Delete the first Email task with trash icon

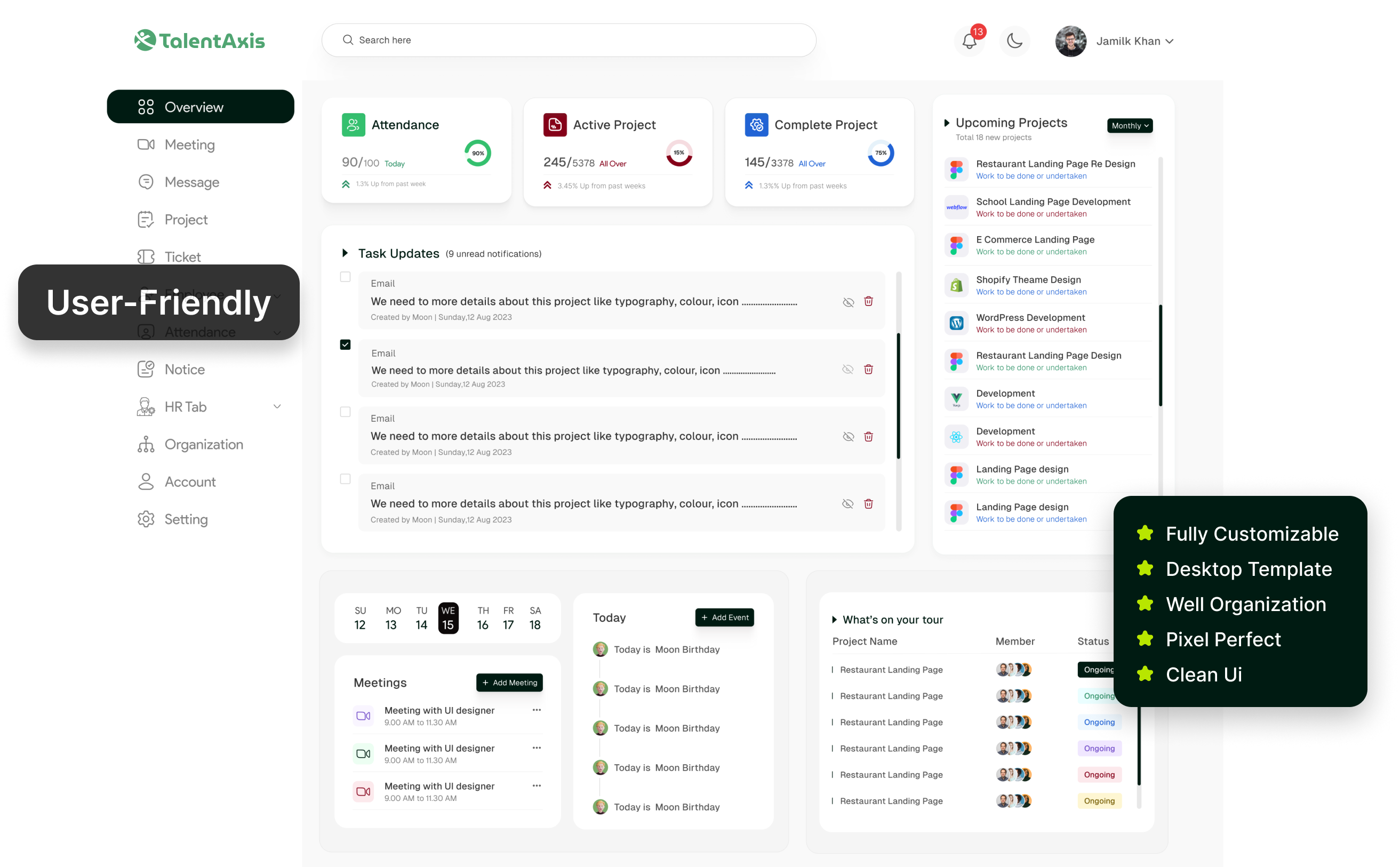pyautogui.click(x=868, y=302)
